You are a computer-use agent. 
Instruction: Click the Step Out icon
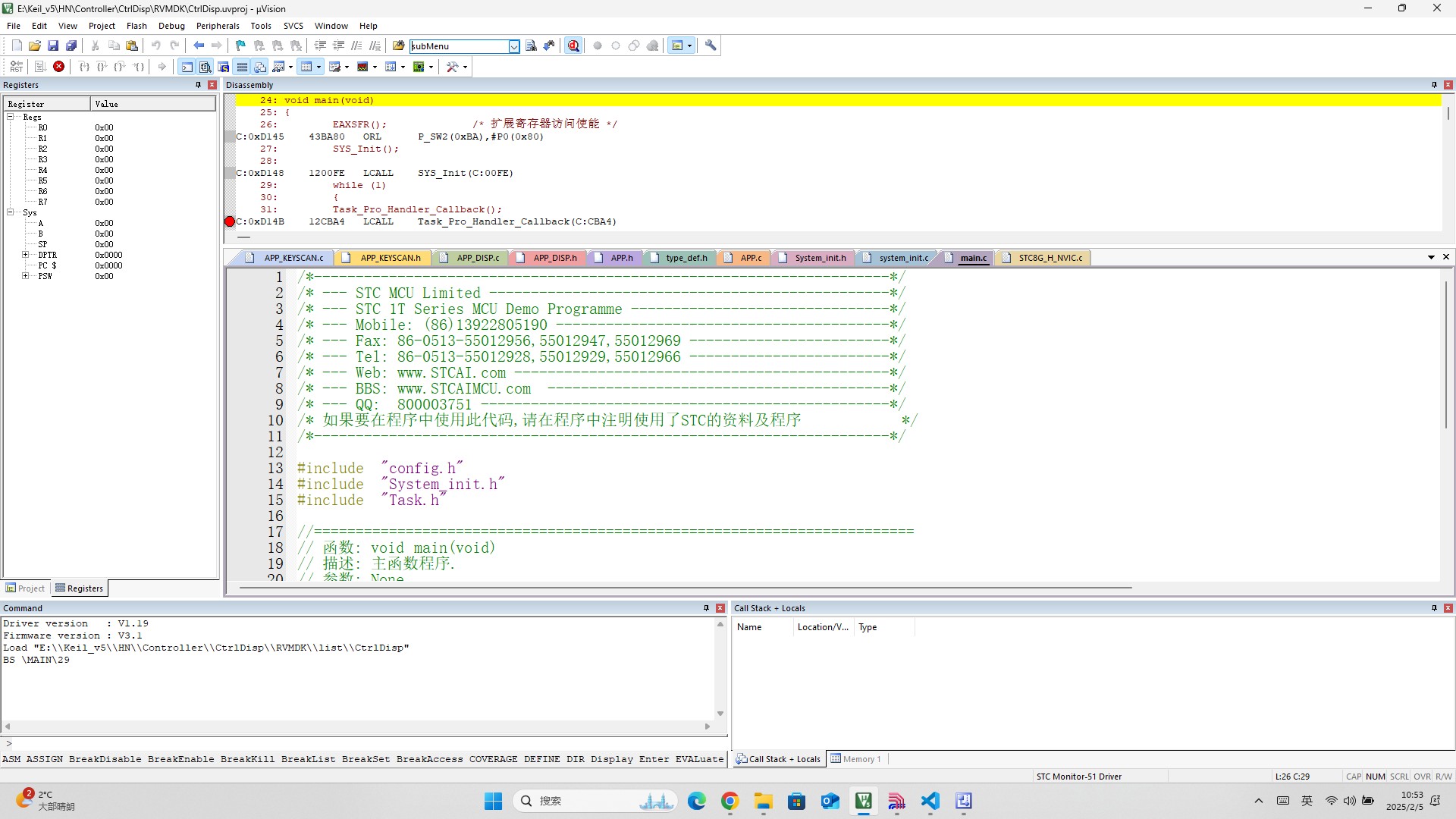[x=120, y=67]
